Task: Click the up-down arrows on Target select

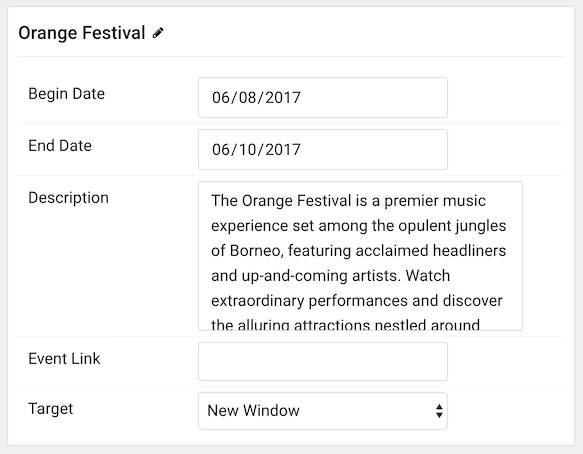Action: [x=439, y=411]
